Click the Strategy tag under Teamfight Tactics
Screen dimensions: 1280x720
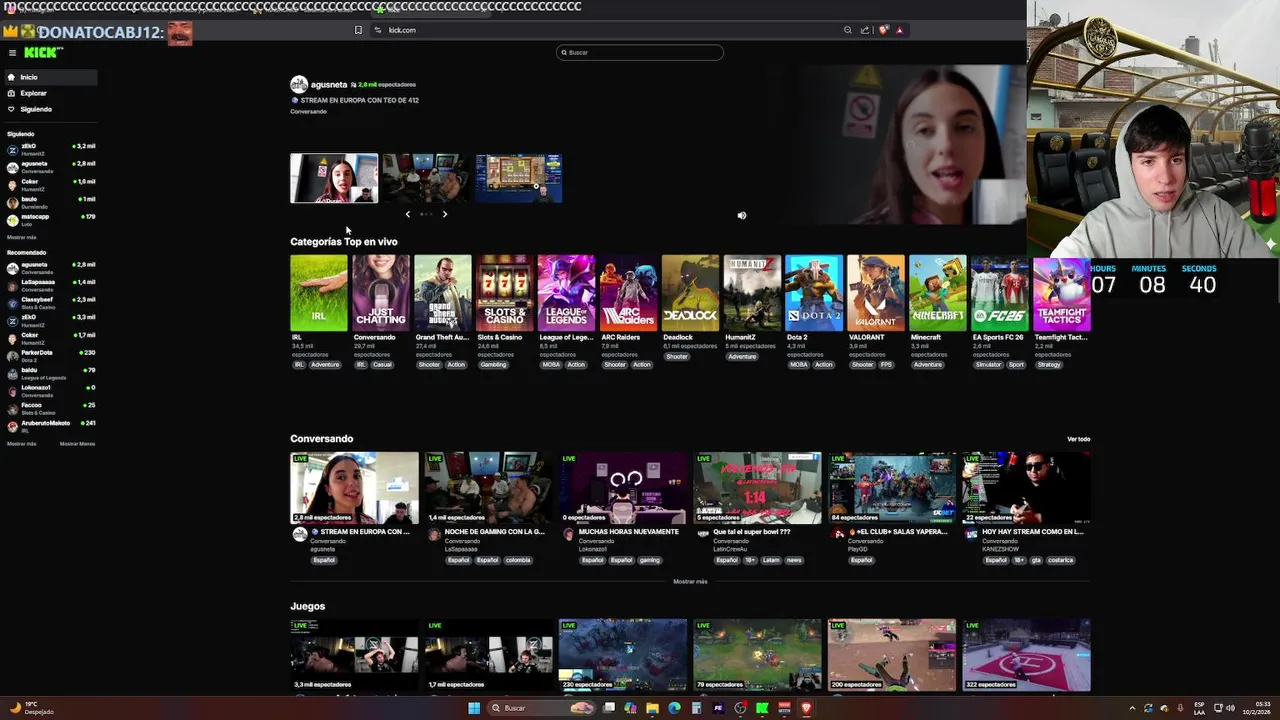[1049, 365]
